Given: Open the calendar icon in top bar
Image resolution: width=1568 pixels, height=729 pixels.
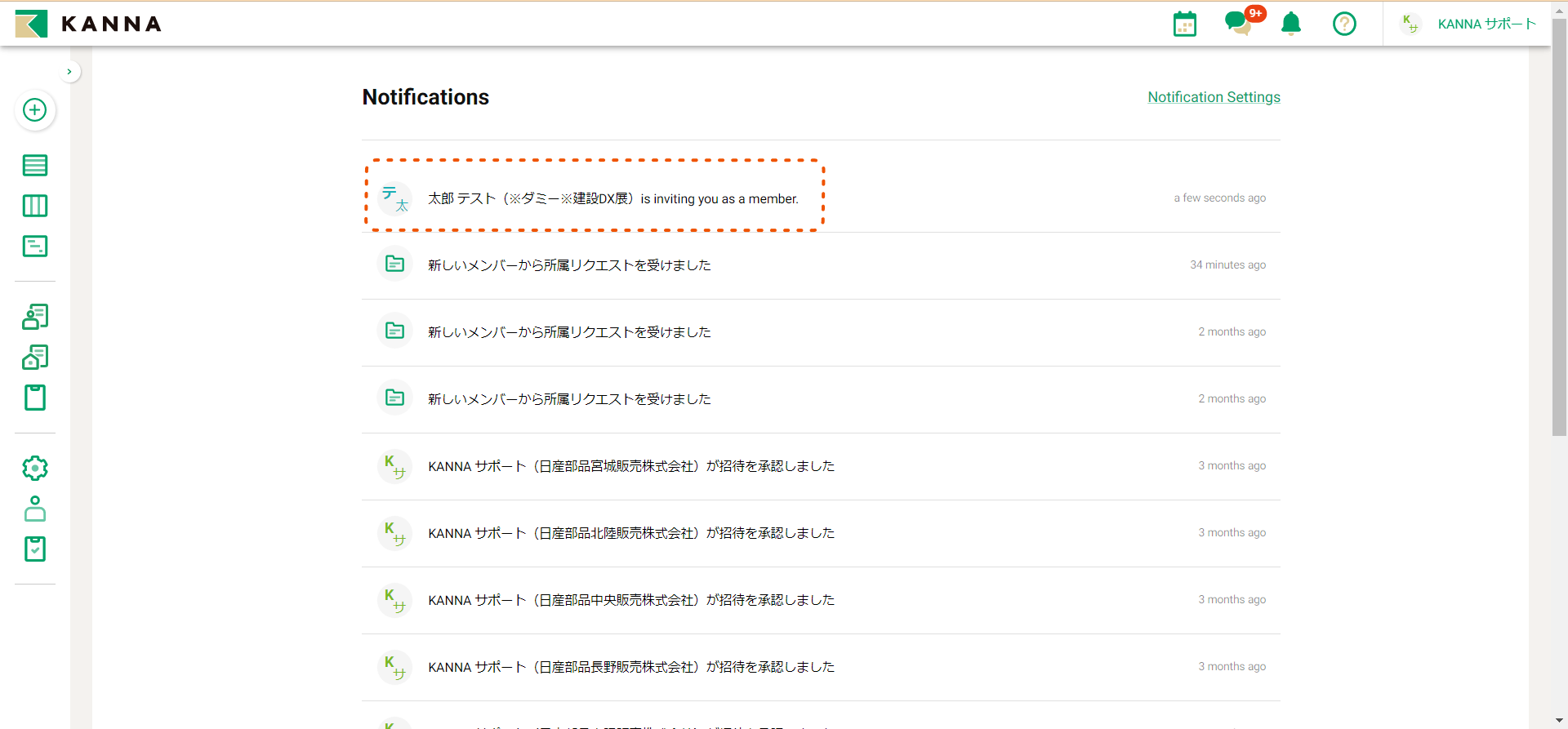Looking at the screenshot, I should 1184,24.
